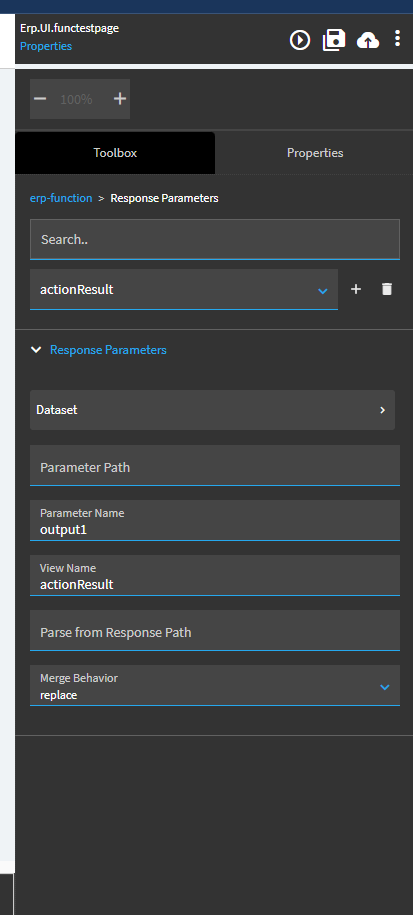Screen dimensions: 413x915
Task: Switch to the Properties tab
Action: tap(315, 153)
